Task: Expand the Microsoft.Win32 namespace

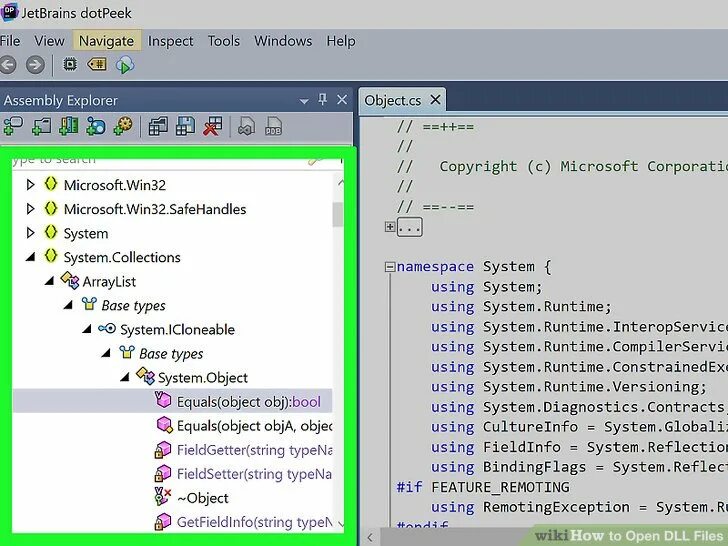Action: (x=30, y=185)
